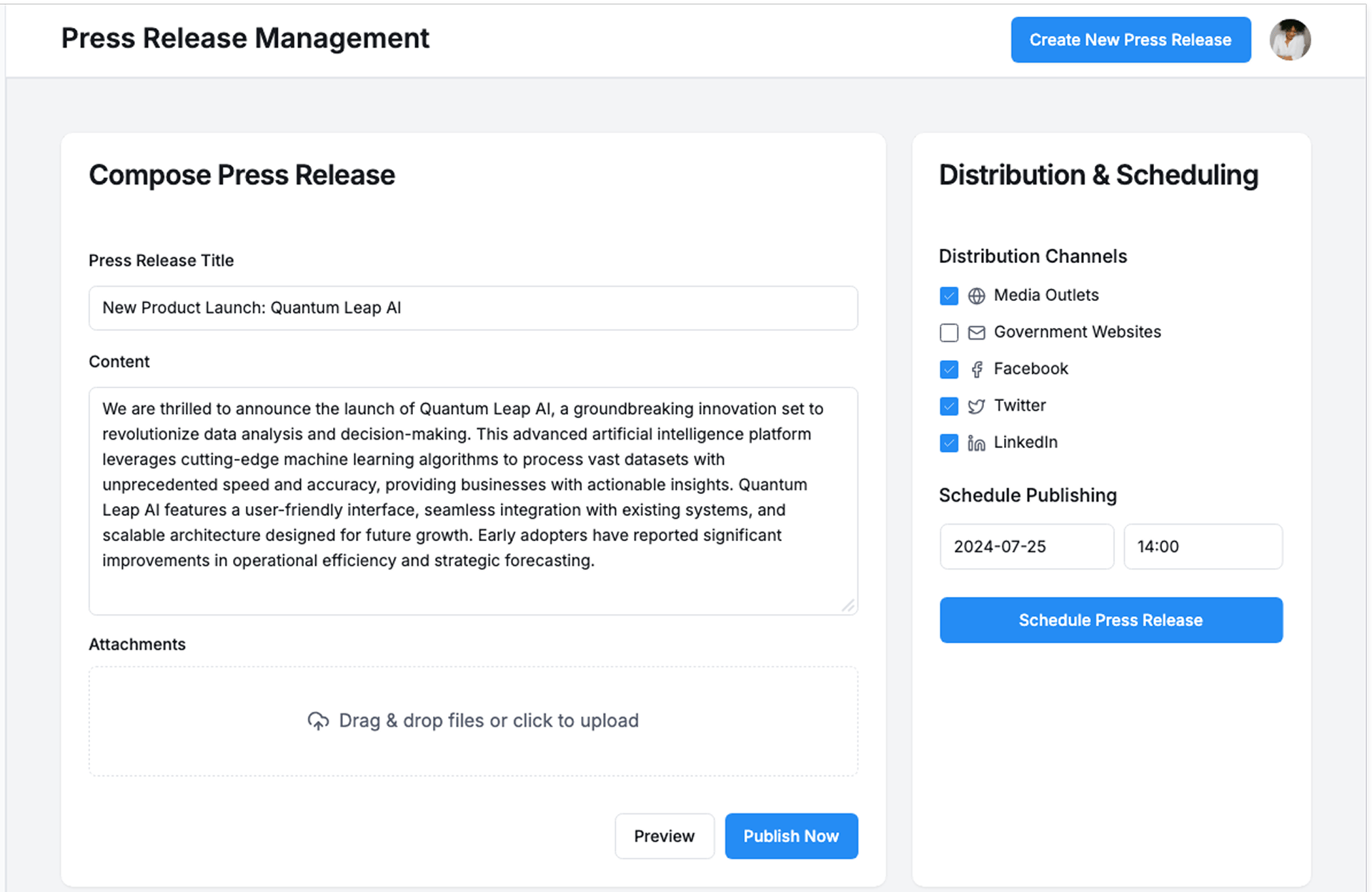Click the globe icon beside Media Outlets
The width and height of the screenshot is (1372, 892).
pyautogui.click(x=976, y=296)
